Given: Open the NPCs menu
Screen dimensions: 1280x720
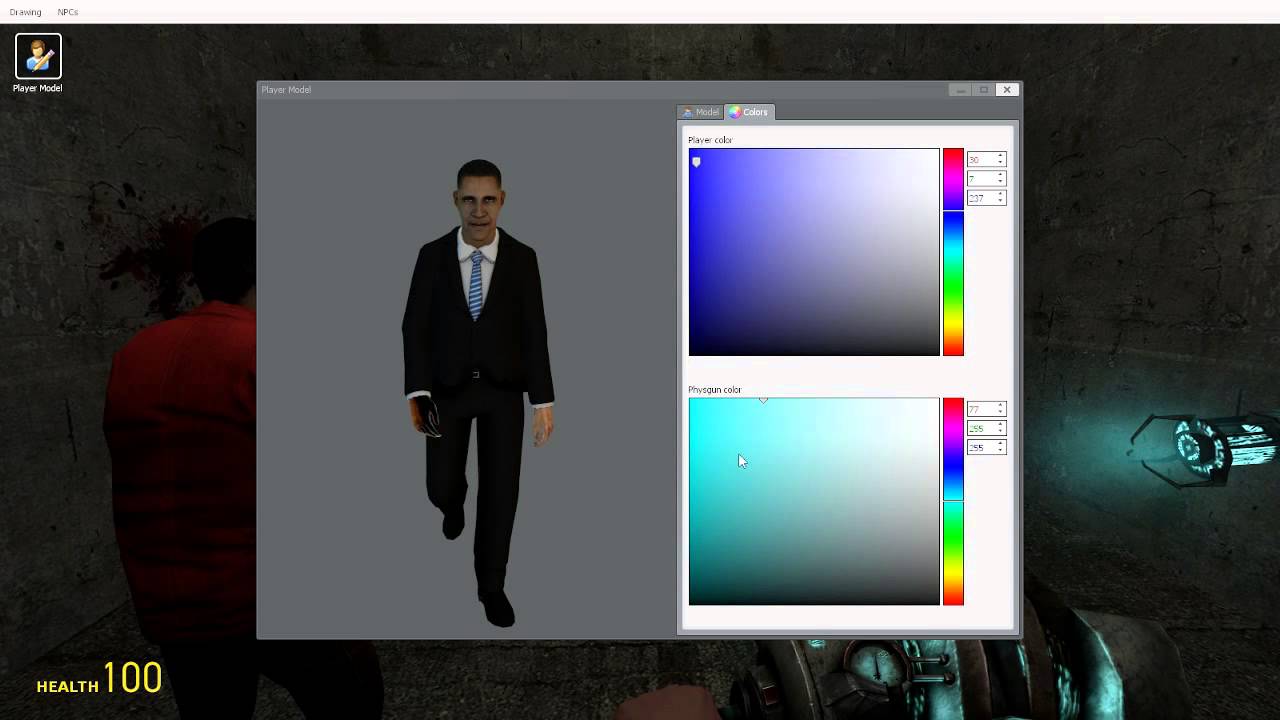Looking at the screenshot, I should pyautogui.click(x=67, y=12).
